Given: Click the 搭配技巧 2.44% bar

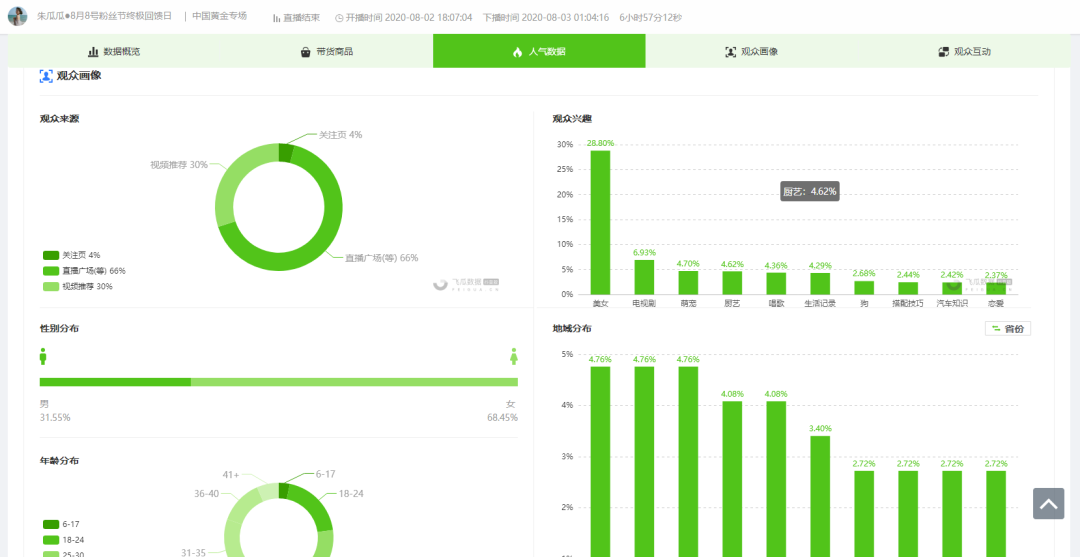Looking at the screenshot, I should coord(908,288).
